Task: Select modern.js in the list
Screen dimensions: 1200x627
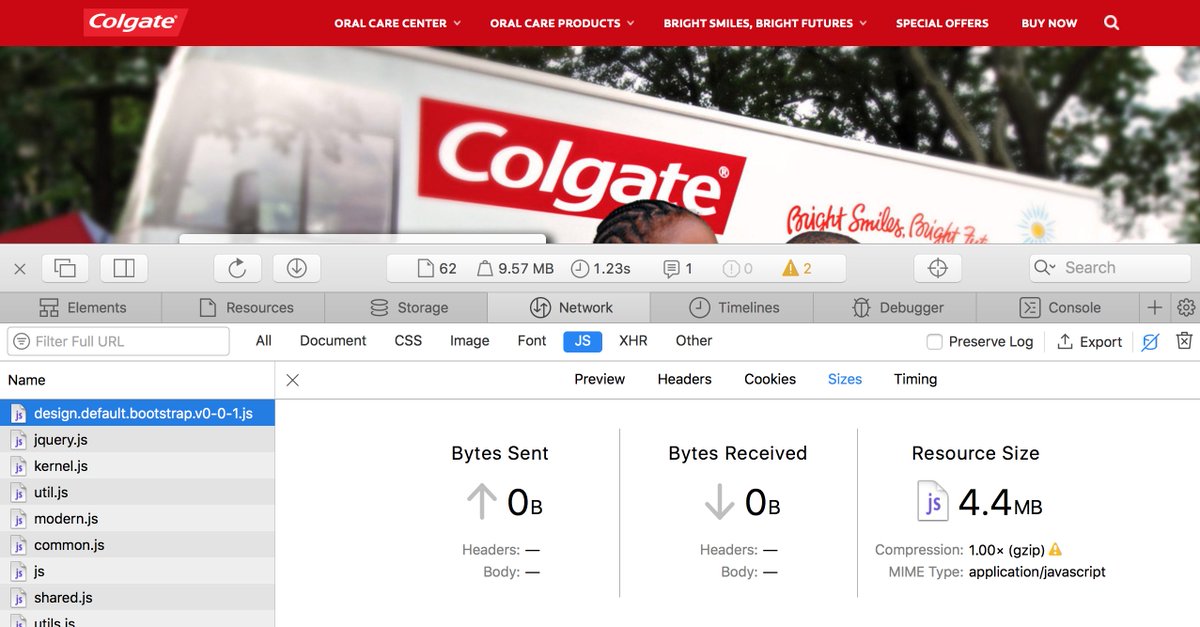Action: [137, 519]
